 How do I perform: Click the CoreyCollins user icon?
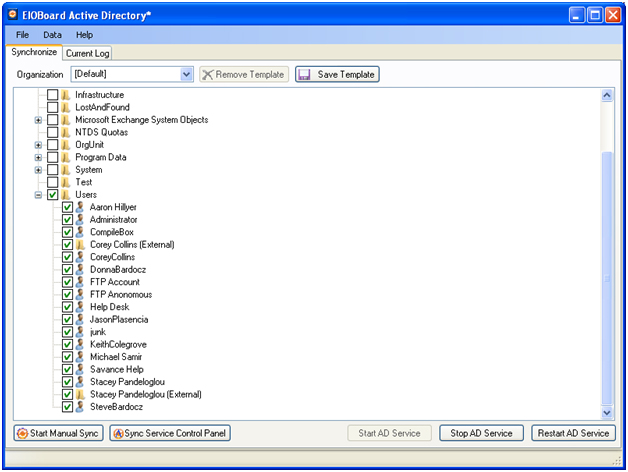[x=80, y=257]
